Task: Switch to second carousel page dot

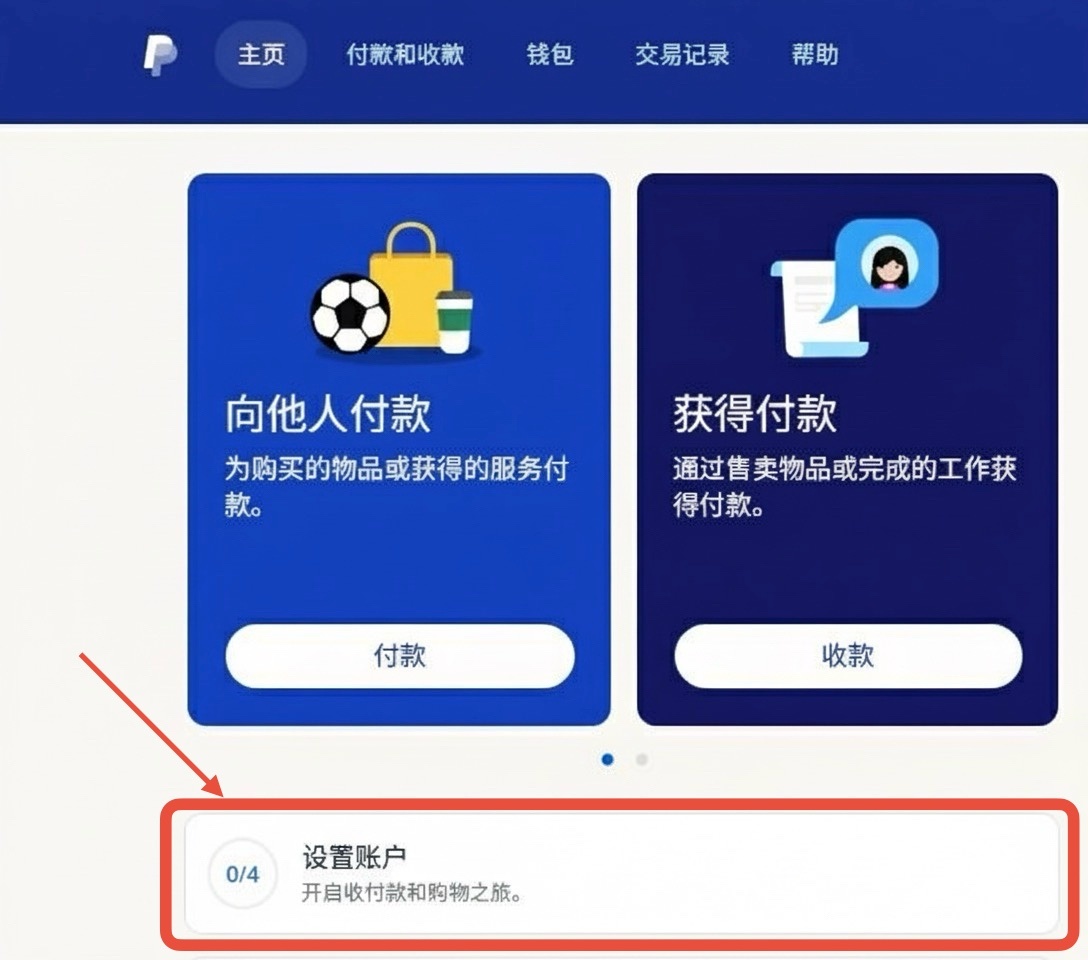Action: (x=642, y=760)
